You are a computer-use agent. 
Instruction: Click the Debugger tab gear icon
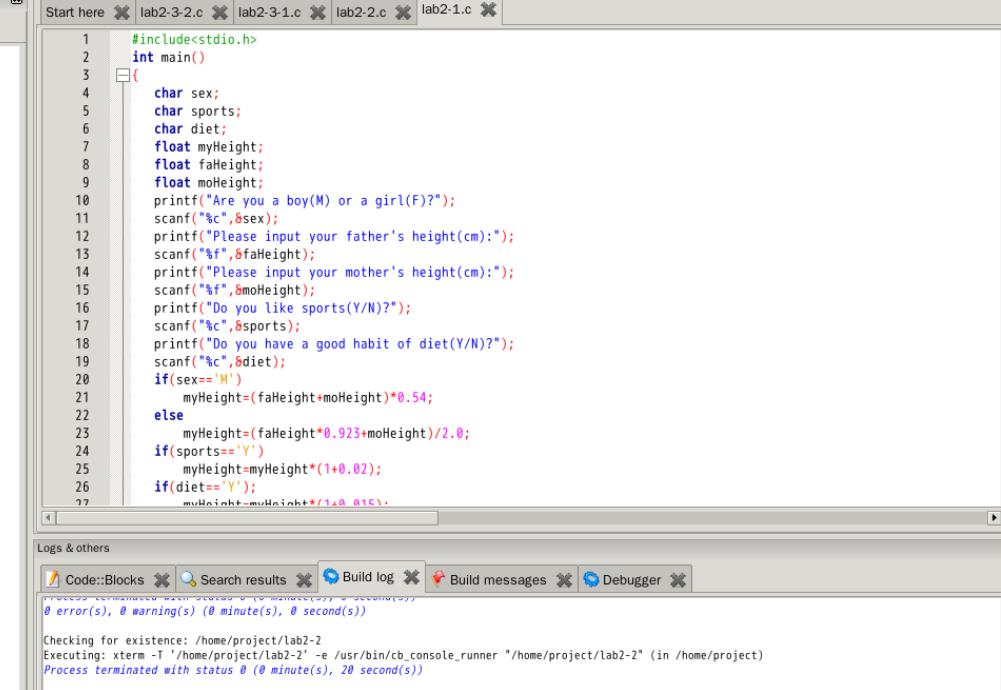(x=591, y=579)
